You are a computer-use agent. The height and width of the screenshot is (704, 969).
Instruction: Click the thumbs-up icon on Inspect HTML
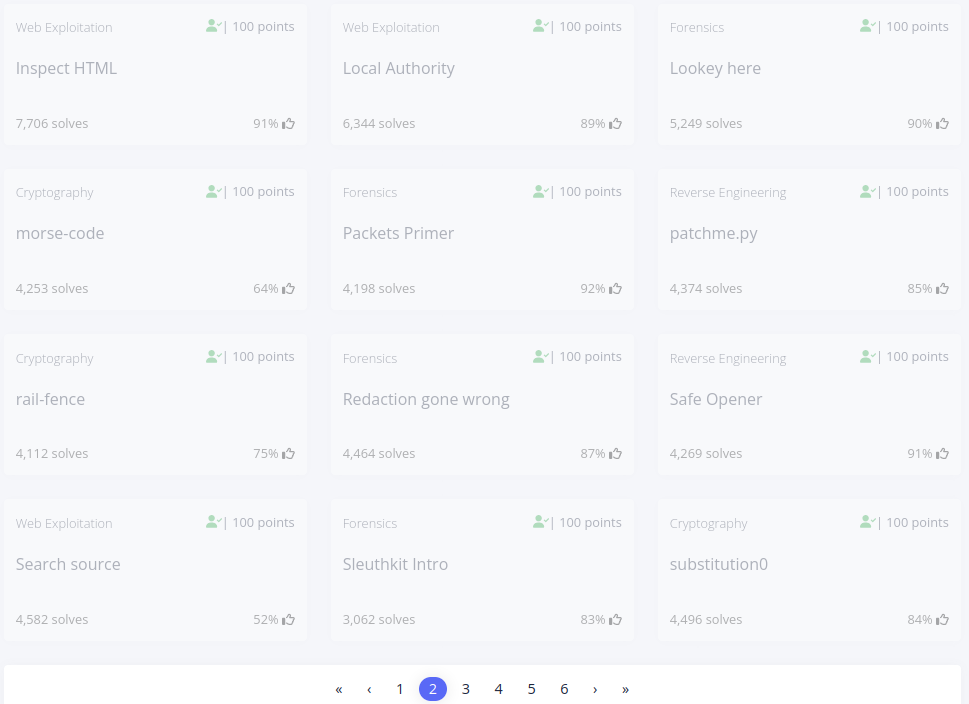click(289, 124)
